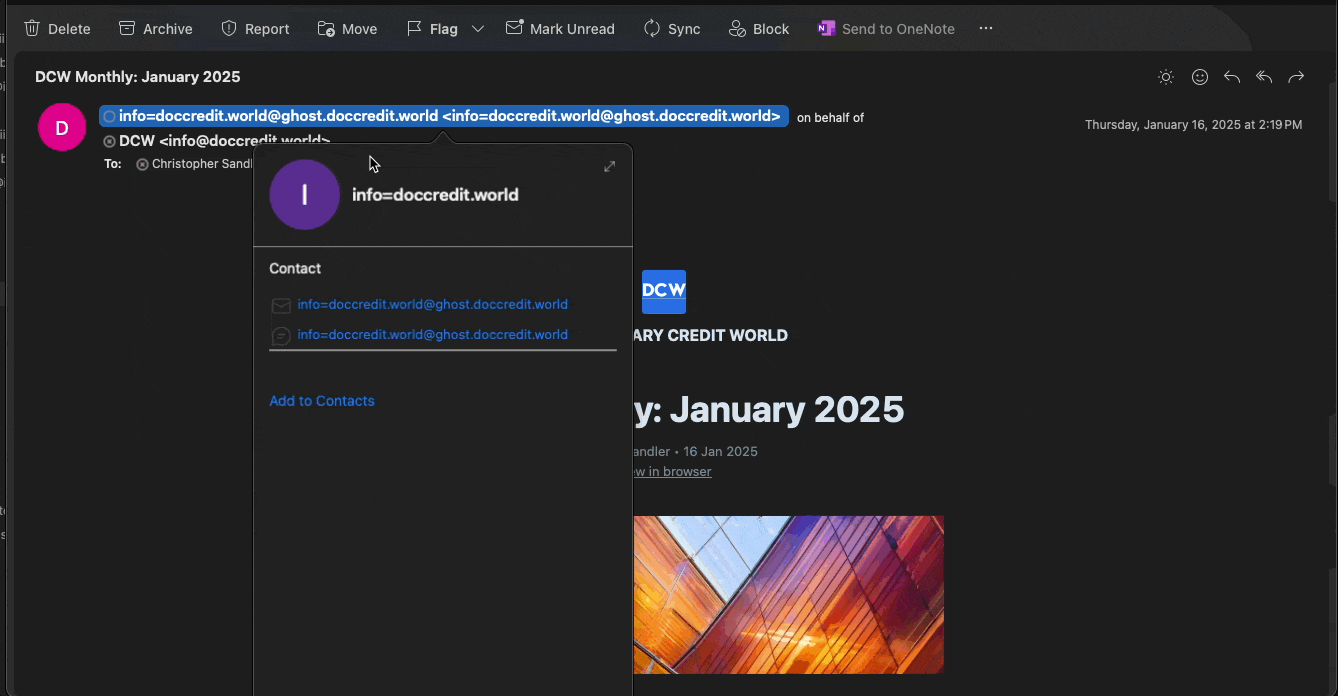
Task: Expand the contact card with the arrows icon
Action: point(610,167)
